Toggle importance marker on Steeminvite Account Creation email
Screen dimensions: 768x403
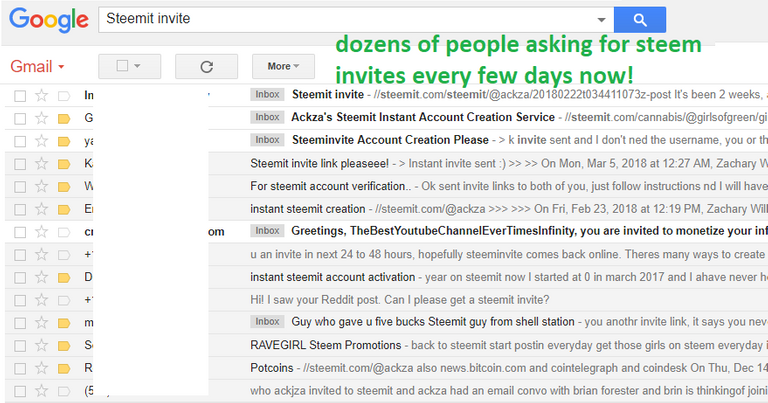64,141
